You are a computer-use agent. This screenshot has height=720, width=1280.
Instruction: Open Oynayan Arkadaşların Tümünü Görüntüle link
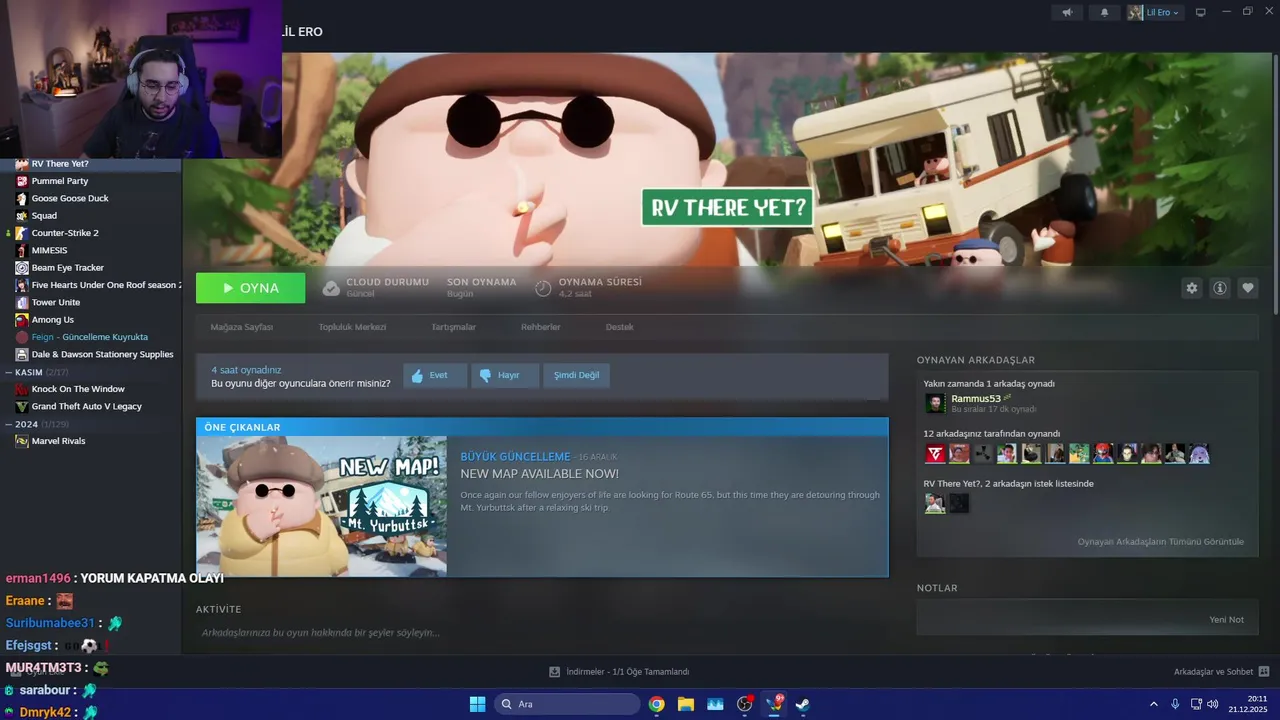(x=1160, y=542)
